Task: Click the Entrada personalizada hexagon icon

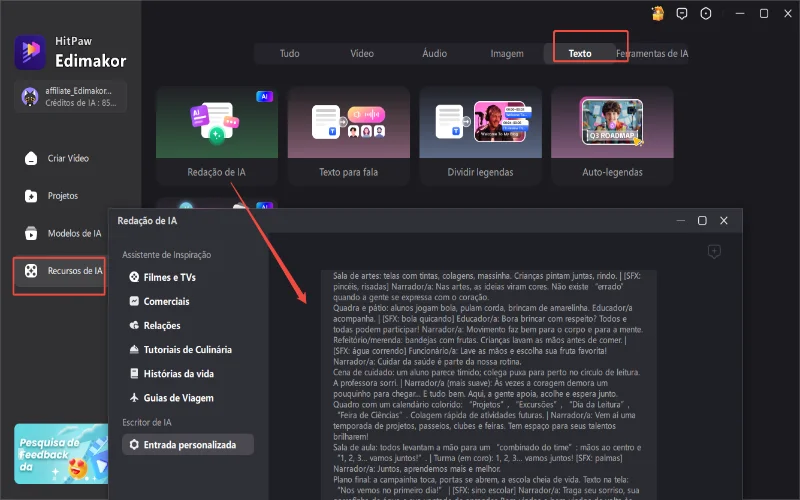Action: [x=134, y=444]
